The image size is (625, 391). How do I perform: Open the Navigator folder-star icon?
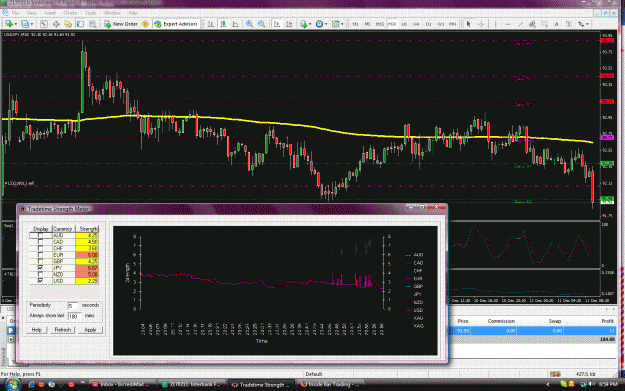pos(68,24)
